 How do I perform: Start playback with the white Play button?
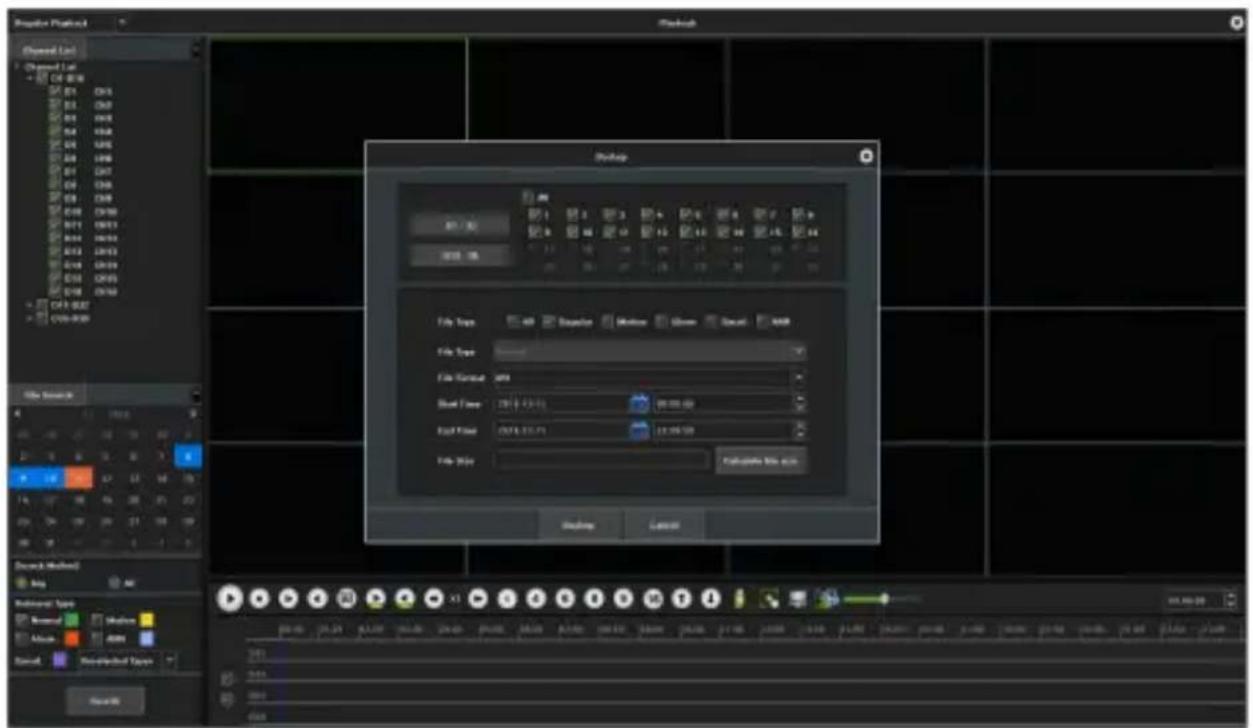[x=230, y=598]
